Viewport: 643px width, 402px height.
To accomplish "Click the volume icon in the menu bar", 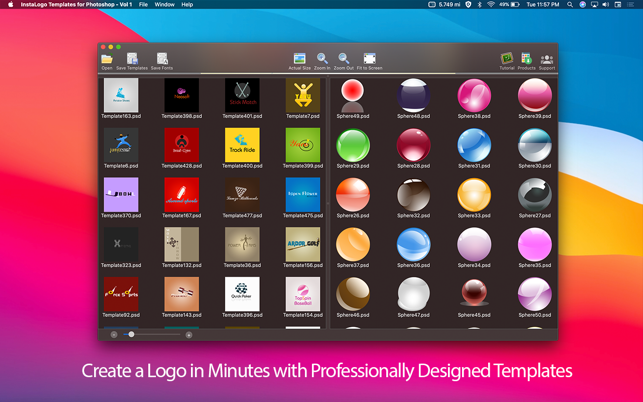I will tap(606, 5).
